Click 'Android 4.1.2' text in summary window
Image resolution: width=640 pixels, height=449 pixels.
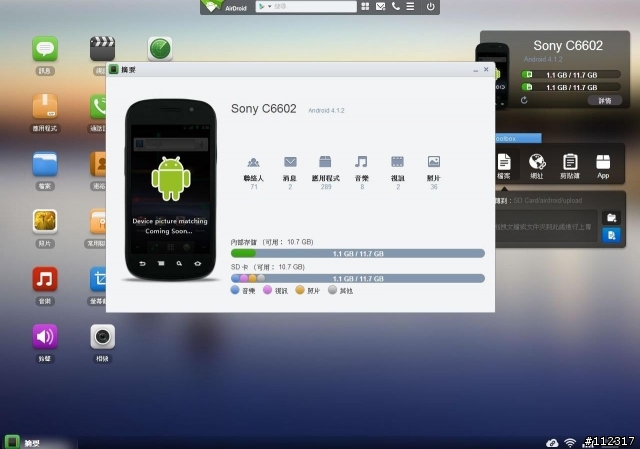click(x=326, y=111)
